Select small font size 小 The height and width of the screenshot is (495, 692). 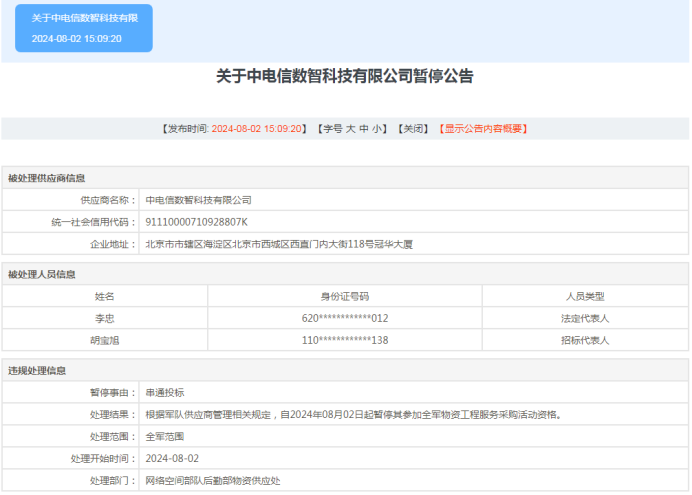(376, 129)
